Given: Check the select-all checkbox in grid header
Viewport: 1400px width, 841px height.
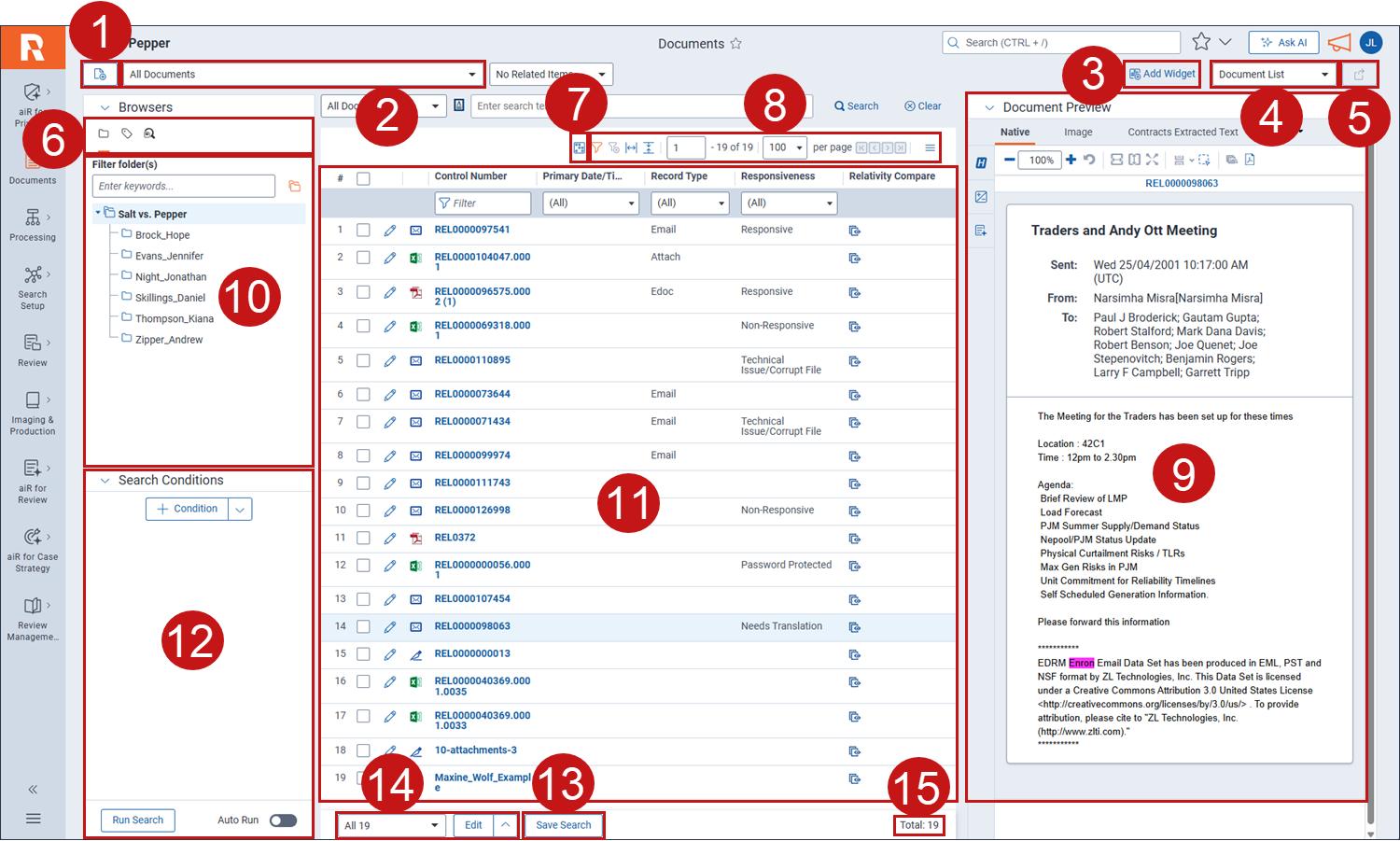Looking at the screenshot, I should pyautogui.click(x=363, y=178).
